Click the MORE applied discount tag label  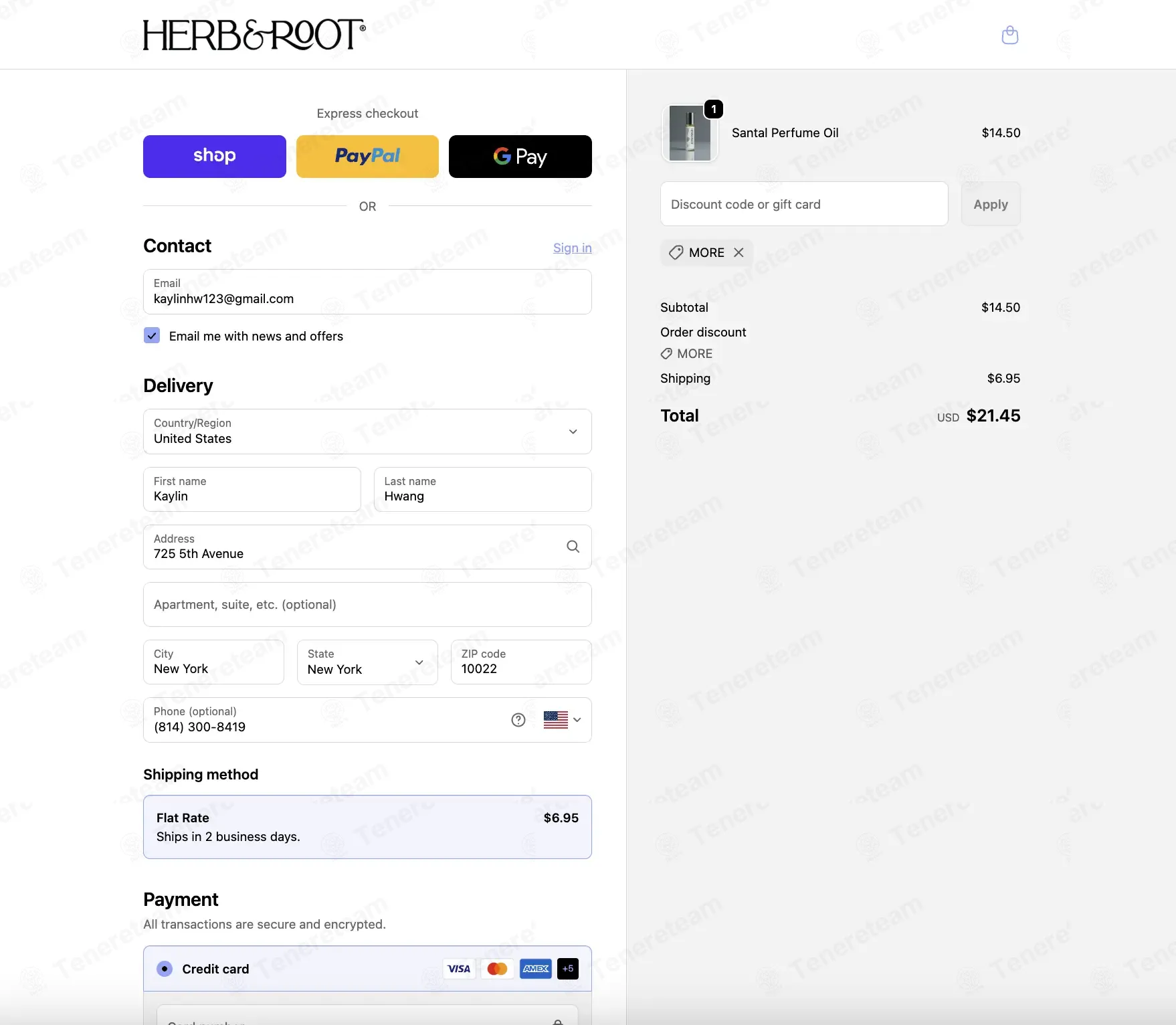coord(706,252)
